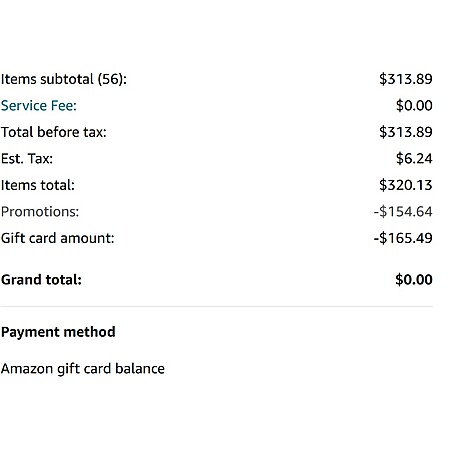Select the Grand total label

coord(41,280)
